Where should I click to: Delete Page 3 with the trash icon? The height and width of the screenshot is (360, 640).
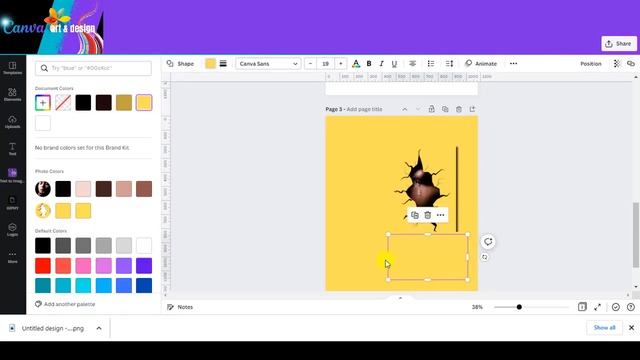point(459,109)
